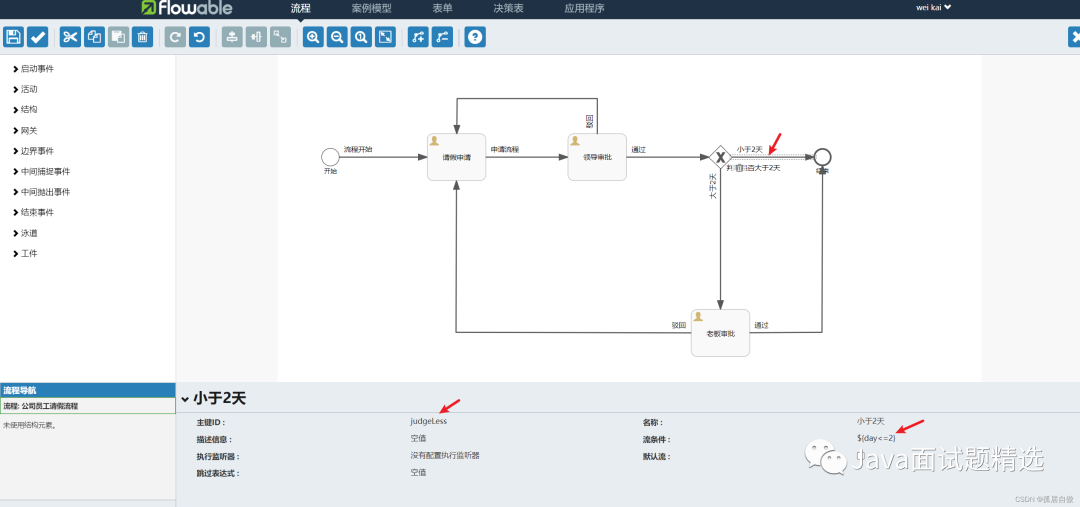This screenshot has height=507, width=1080.
Task: Switch to the 表单 tab
Action: (x=442, y=9)
